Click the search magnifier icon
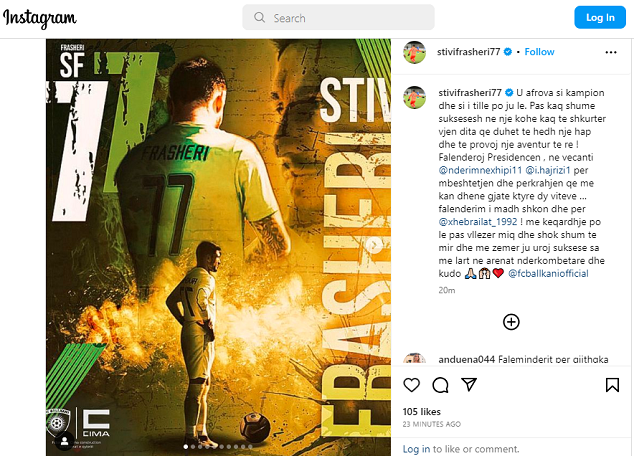The image size is (634, 456). pyautogui.click(x=260, y=17)
